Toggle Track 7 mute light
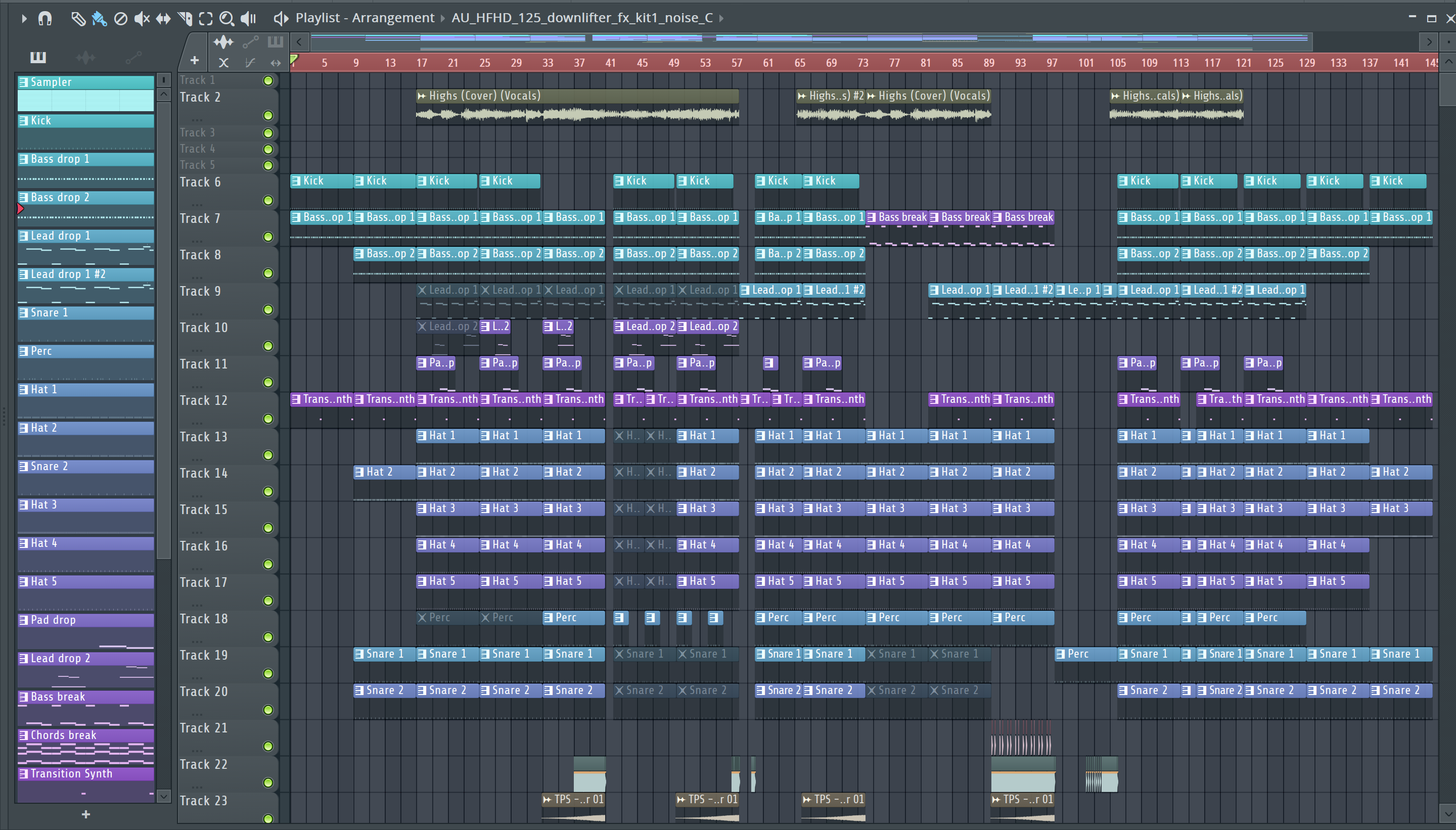Screen dimensions: 1456x830 pos(268,237)
